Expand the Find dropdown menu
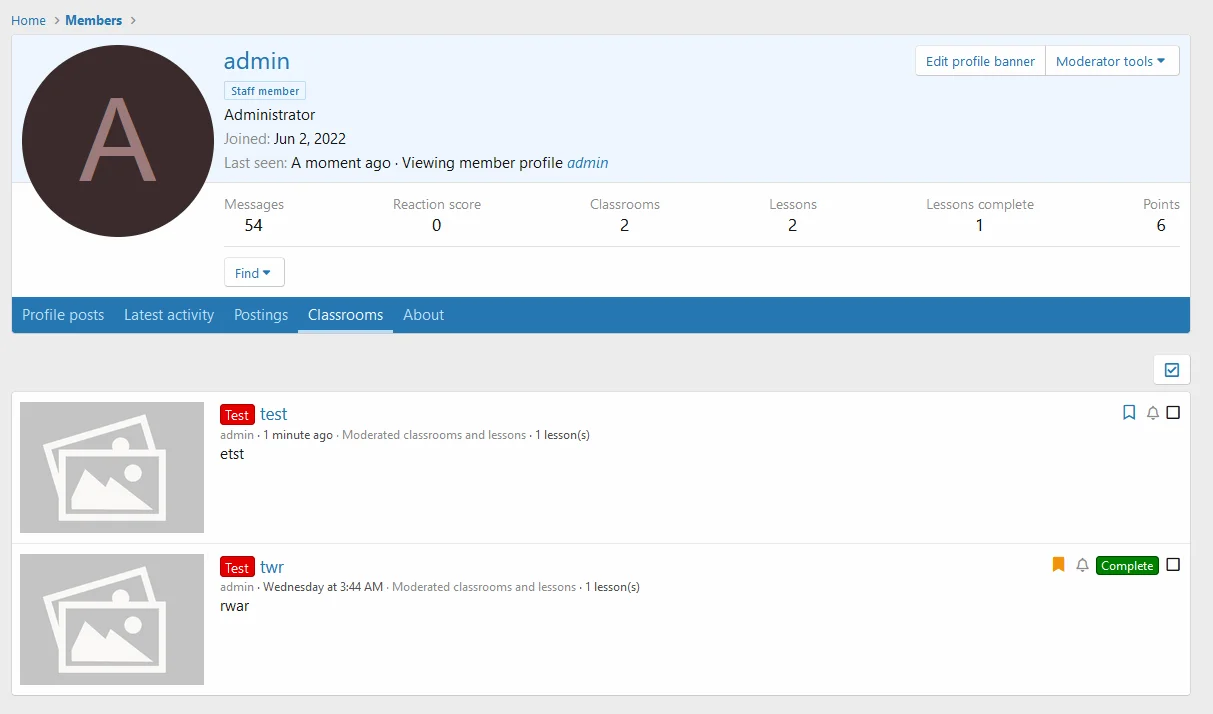 click(x=254, y=273)
